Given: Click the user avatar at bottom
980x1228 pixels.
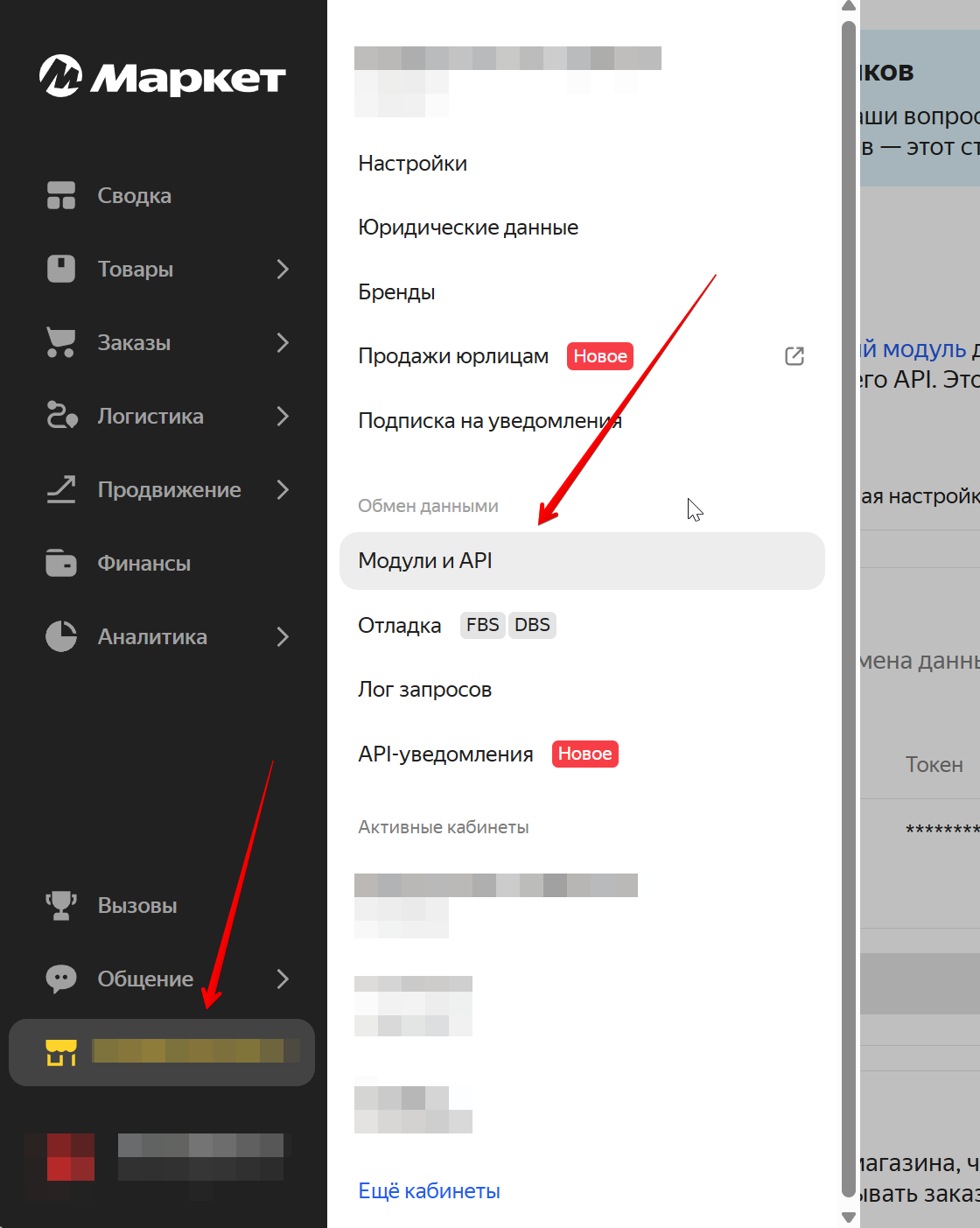Looking at the screenshot, I should [x=59, y=1157].
